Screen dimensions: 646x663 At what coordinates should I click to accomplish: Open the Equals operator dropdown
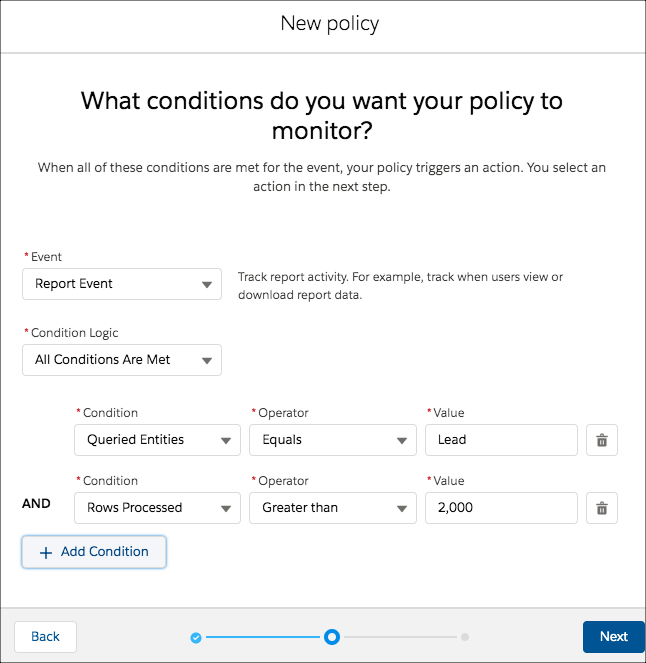[x=333, y=440]
